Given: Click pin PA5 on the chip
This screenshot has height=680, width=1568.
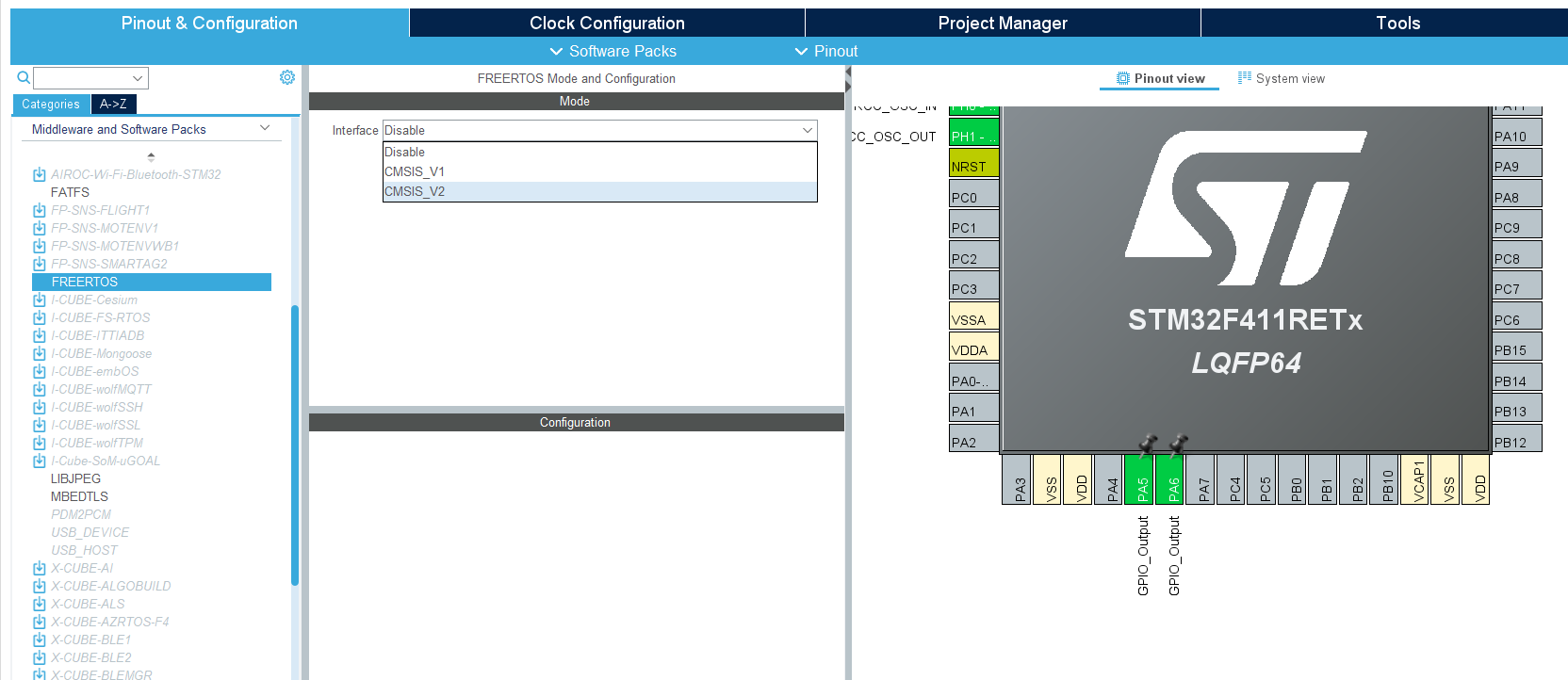Looking at the screenshot, I should (1140, 479).
